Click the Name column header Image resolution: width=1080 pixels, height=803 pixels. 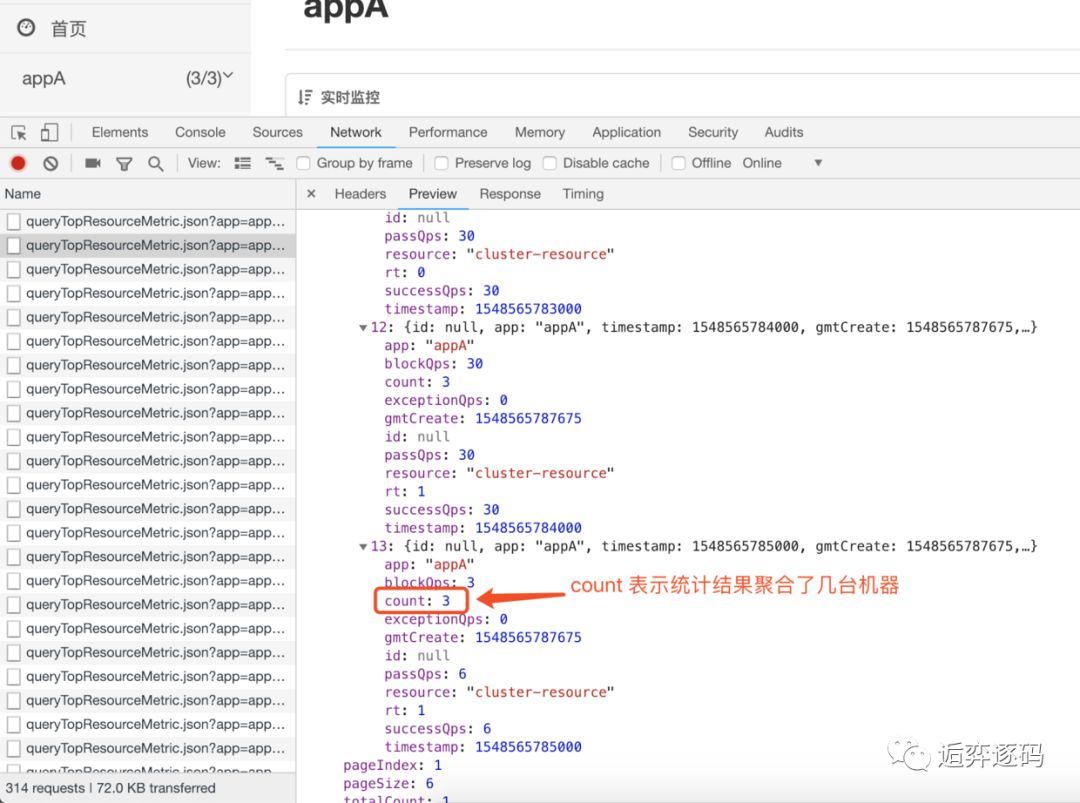tap(23, 194)
